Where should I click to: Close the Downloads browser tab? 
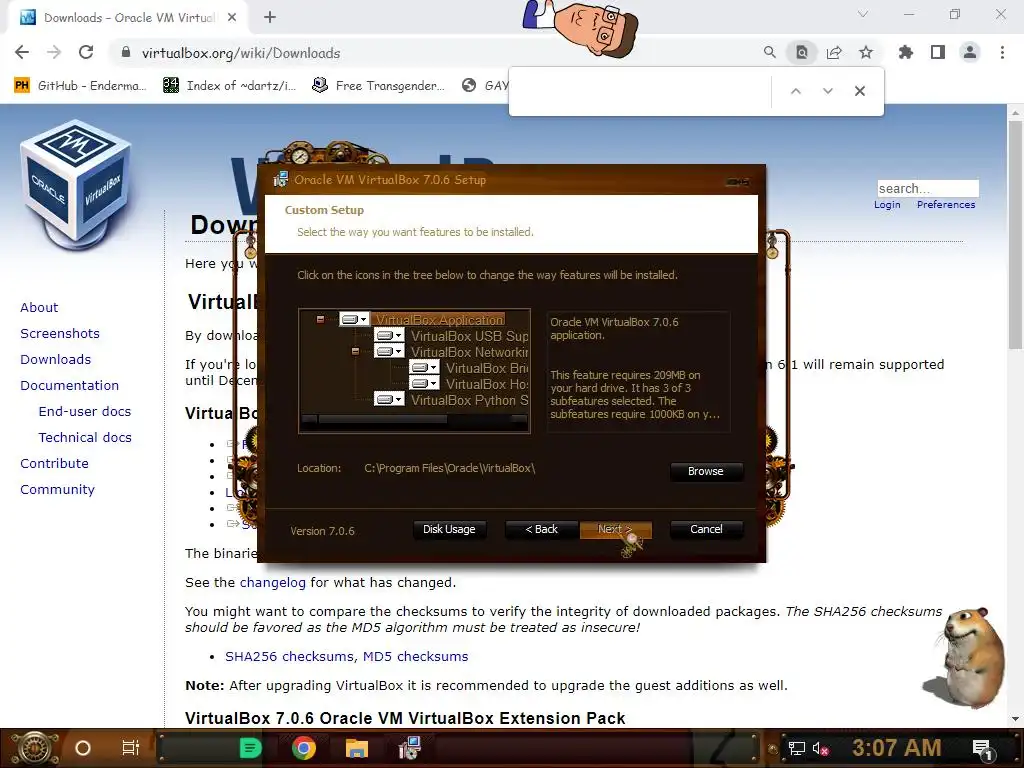(232, 18)
